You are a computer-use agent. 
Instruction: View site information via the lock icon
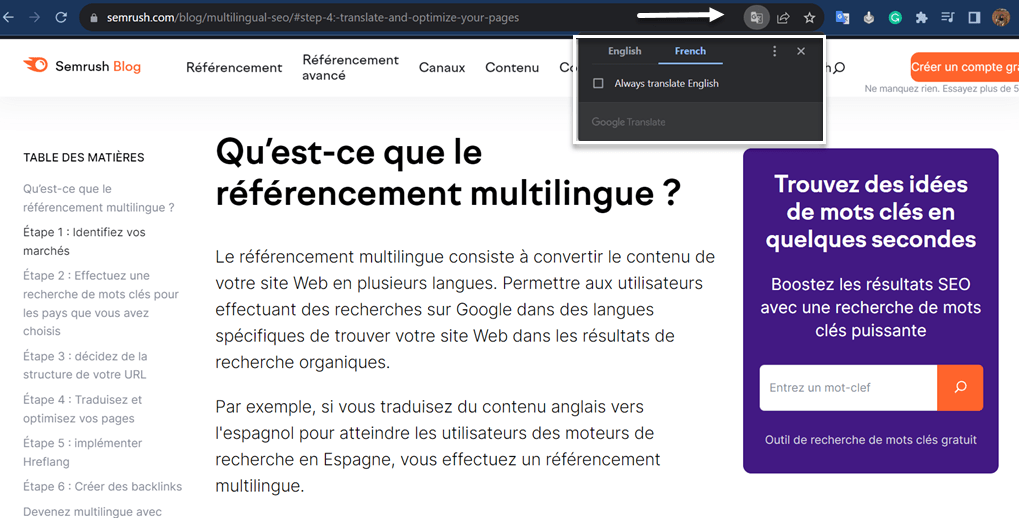[x=94, y=18]
